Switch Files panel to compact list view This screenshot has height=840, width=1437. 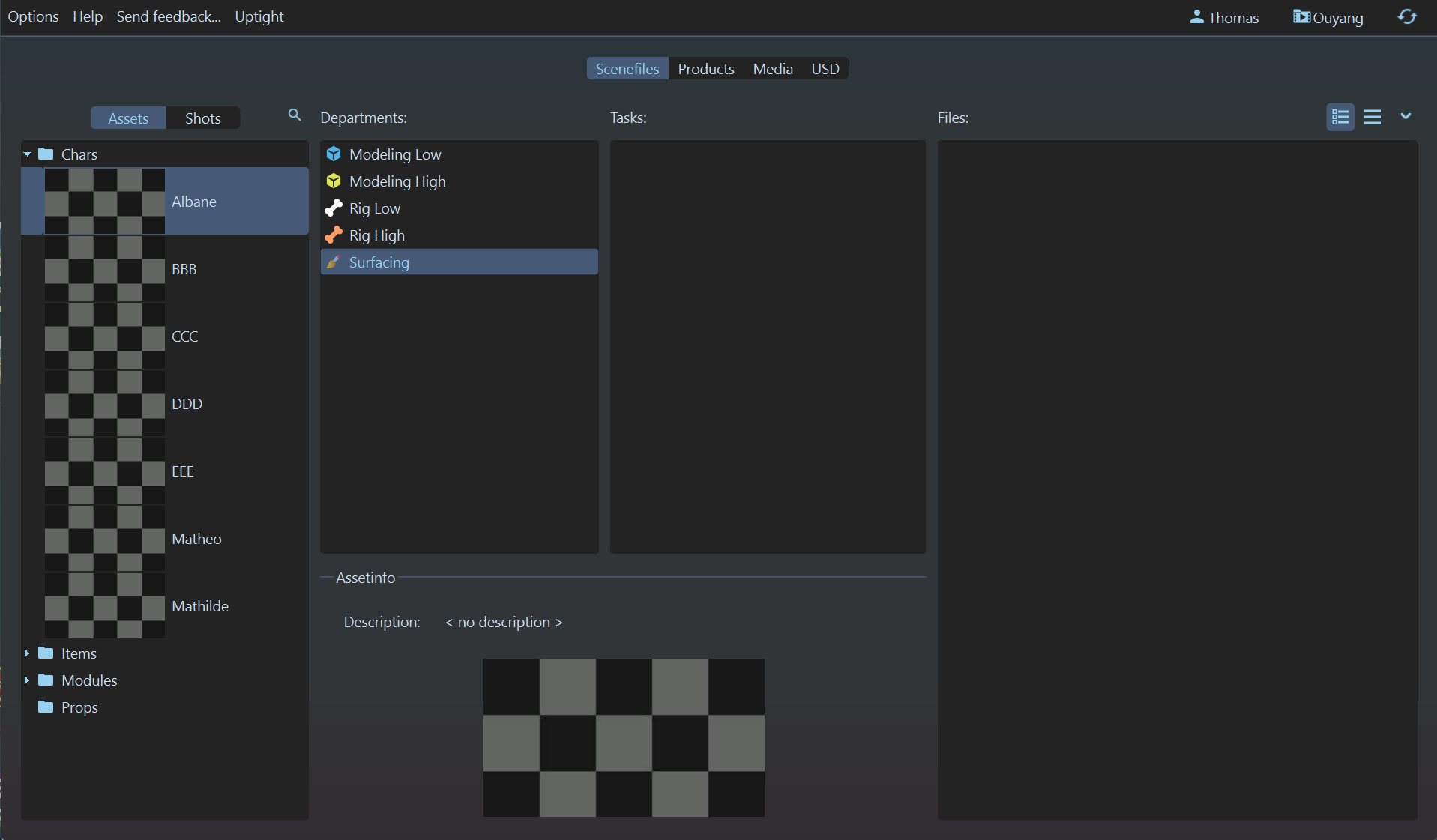click(x=1372, y=118)
